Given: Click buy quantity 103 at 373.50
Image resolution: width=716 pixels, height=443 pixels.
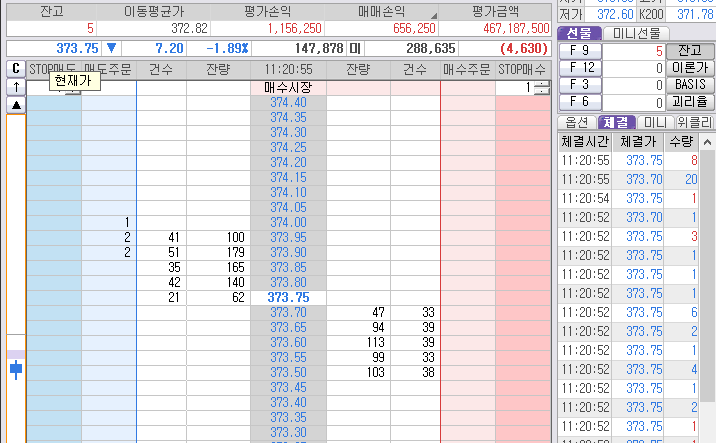Looking at the screenshot, I should click(358, 373).
